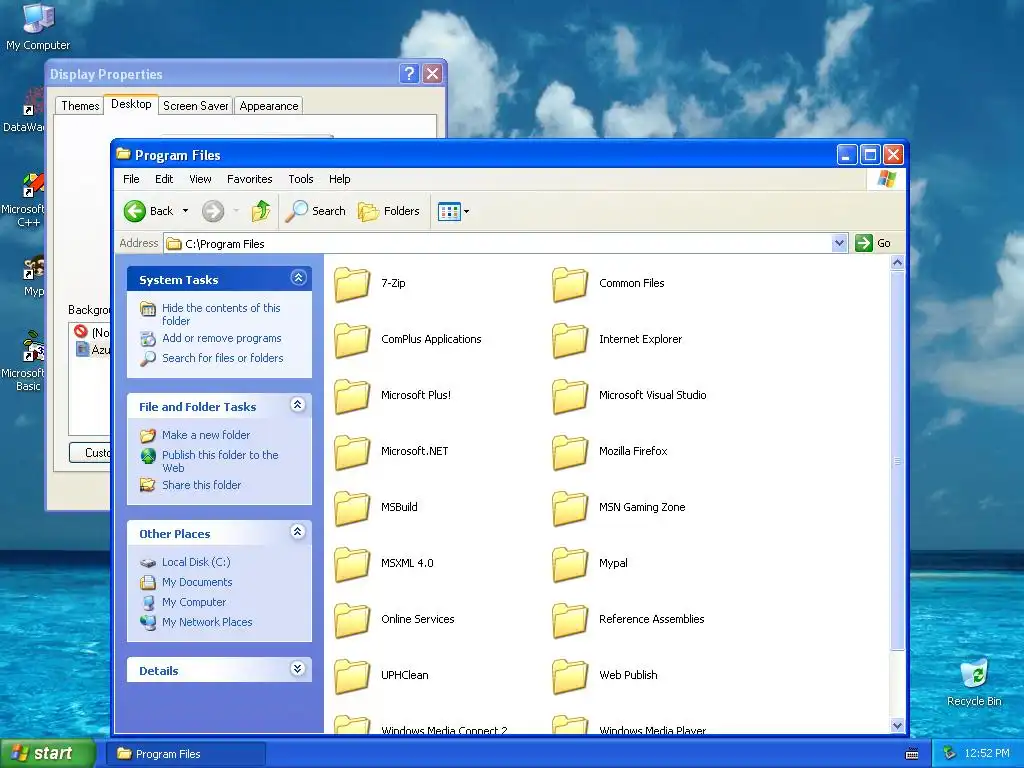Open the View menu
The width and height of the screenshot is (1024, 768).
(x=200, y=179)
